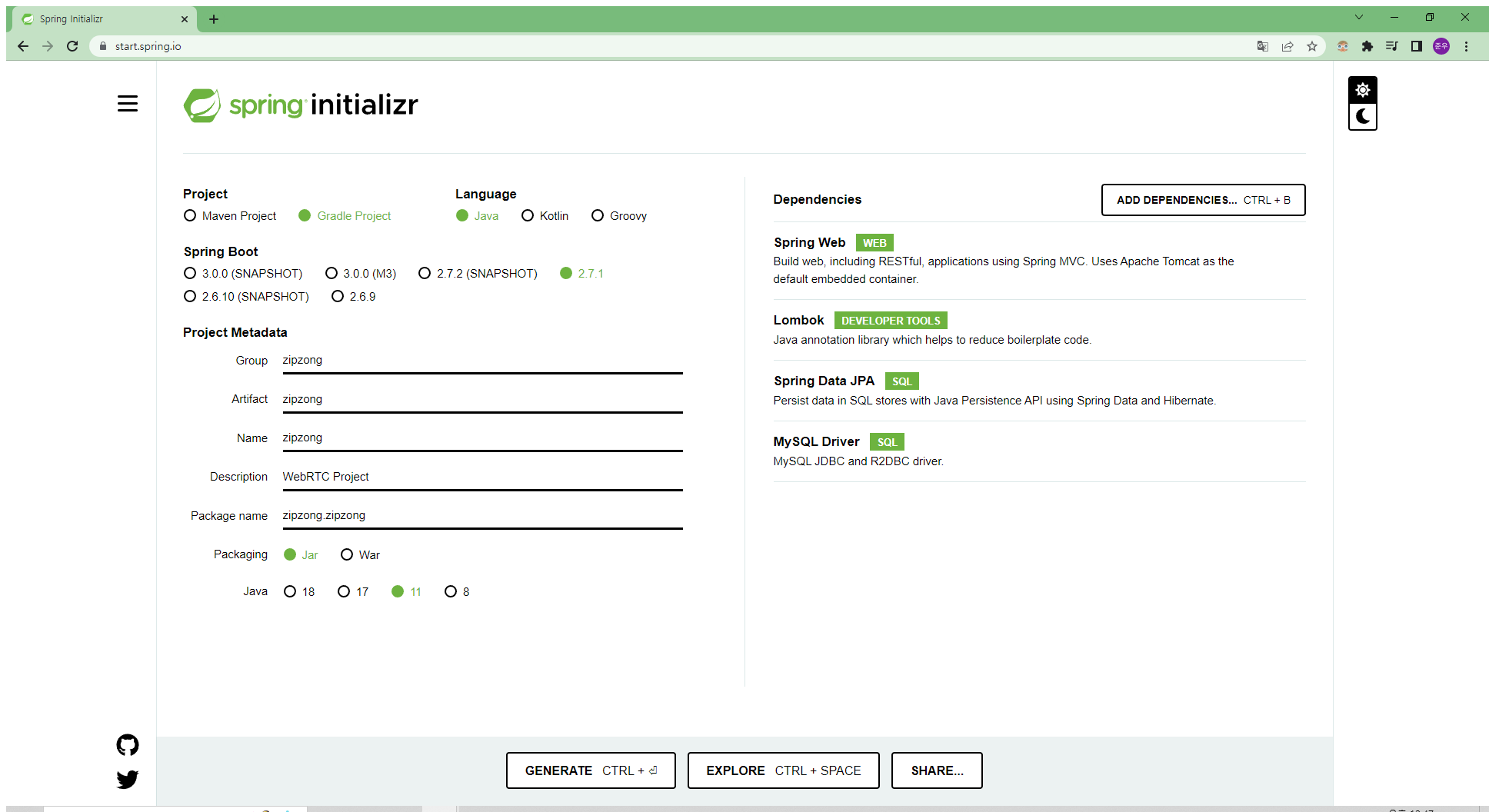
Task: Select the MySQL Driver dependency
Action: tap(1038, 451)
